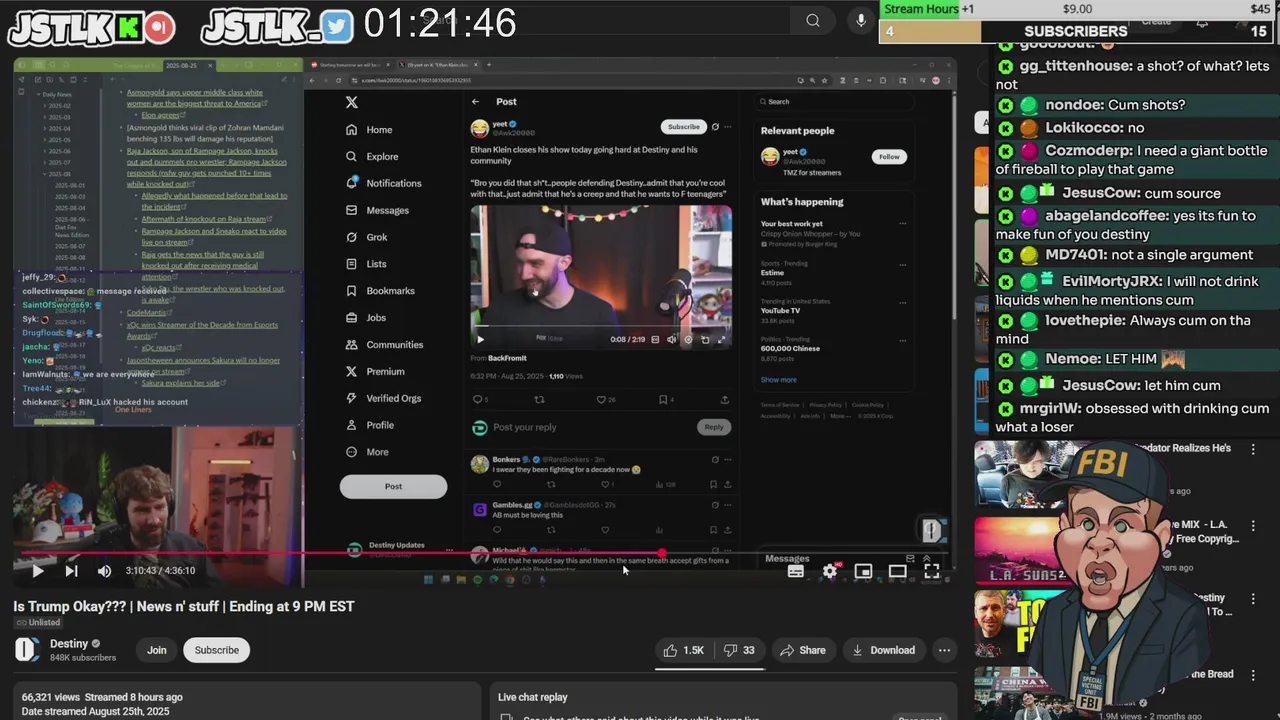Click the Premium icon in X sidebar
The image size is (1280, 720).
click(351, 371)
